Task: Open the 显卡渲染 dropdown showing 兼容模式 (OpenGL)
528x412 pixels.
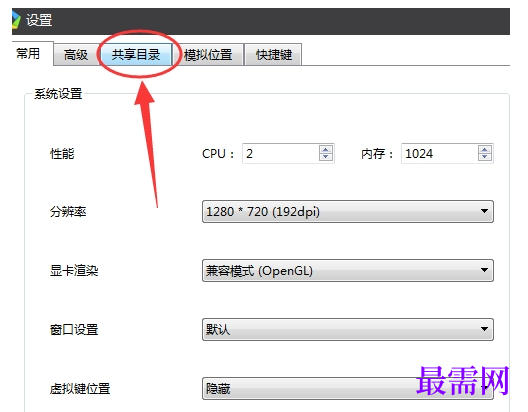Action: (x=348, y=270)
